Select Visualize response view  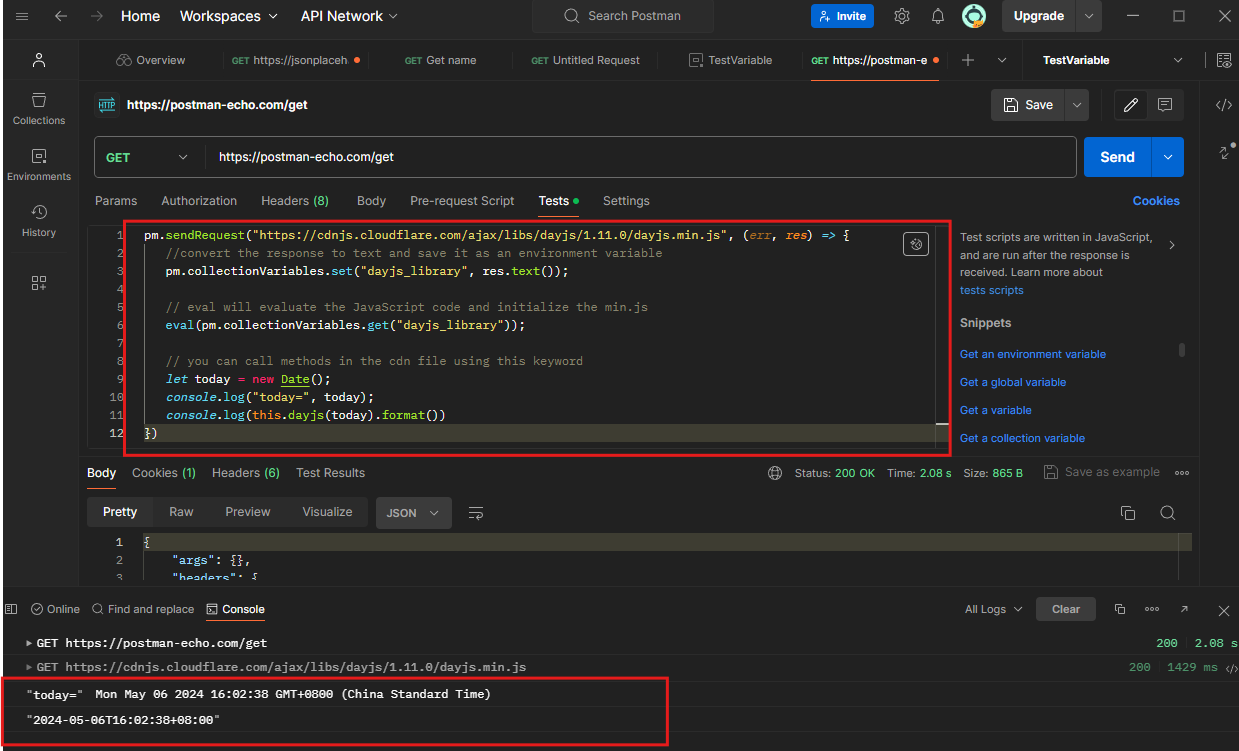(x=327, y=512)
